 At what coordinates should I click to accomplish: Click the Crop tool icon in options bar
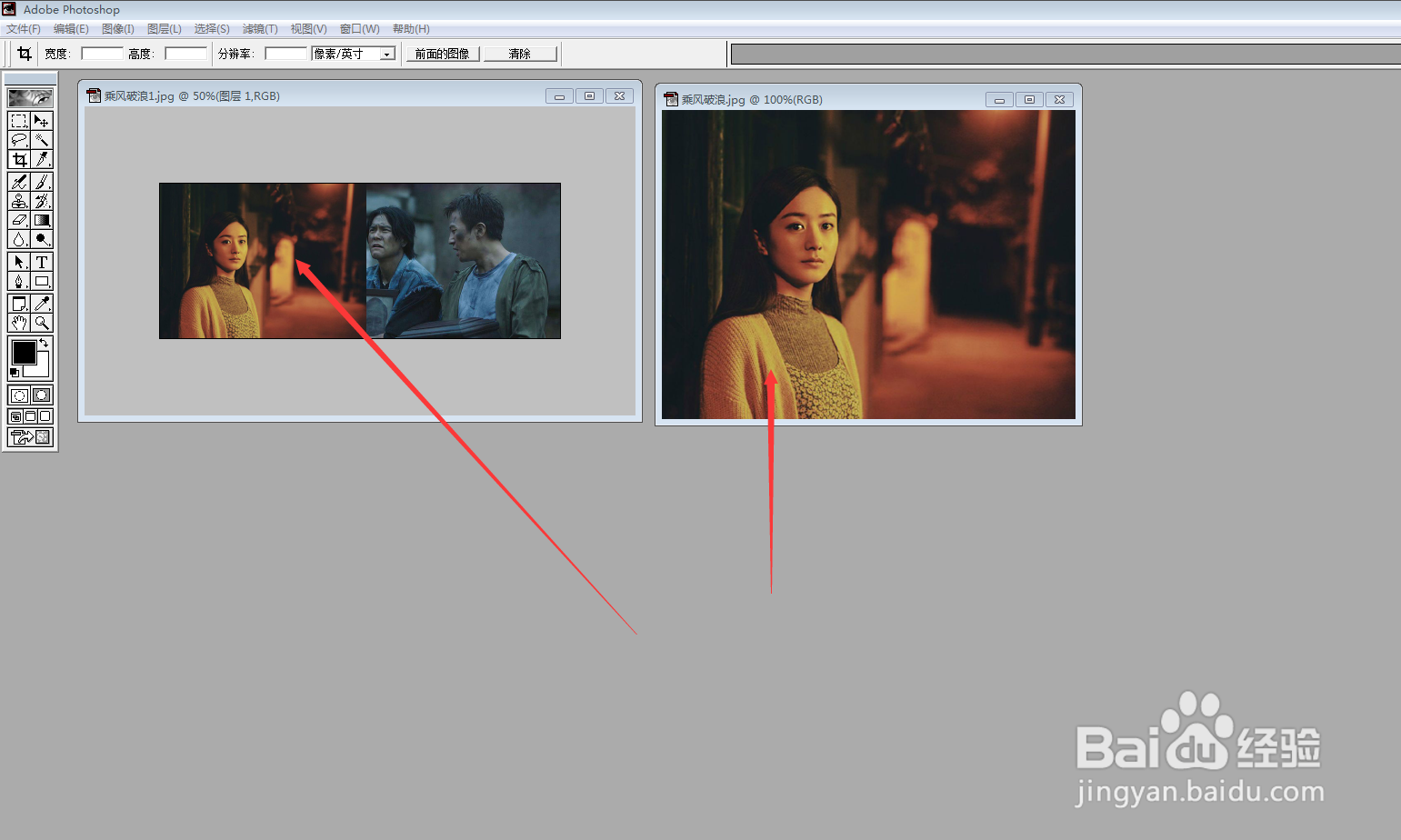pos(25,54)
